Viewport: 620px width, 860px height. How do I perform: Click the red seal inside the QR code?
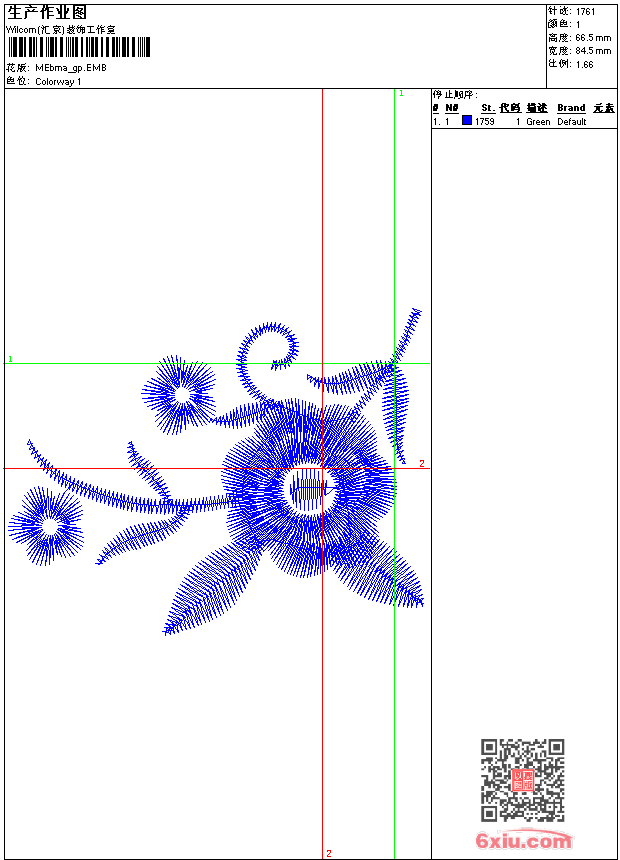tap(522, 780)
